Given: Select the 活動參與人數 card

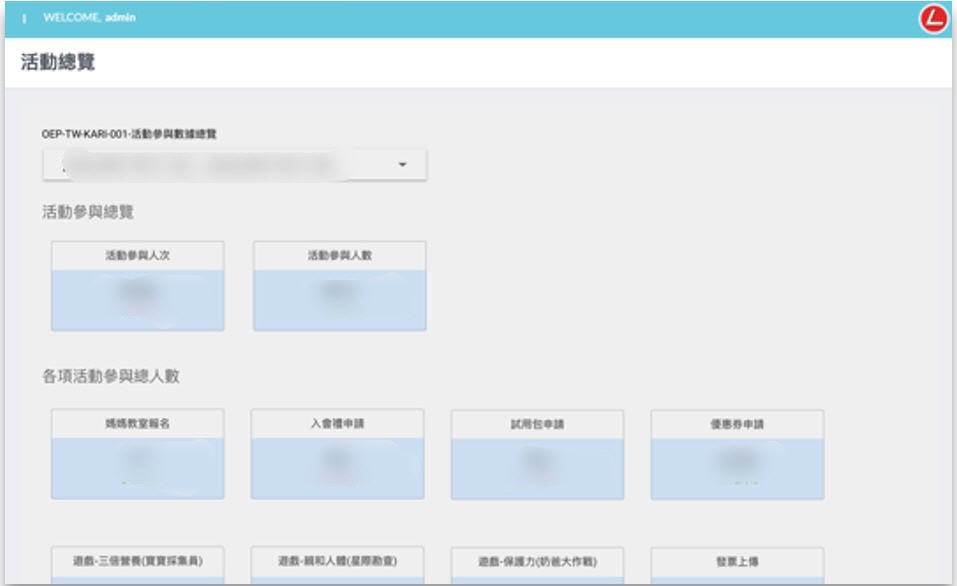Looking at the screenshot, I should coord(339,286).
